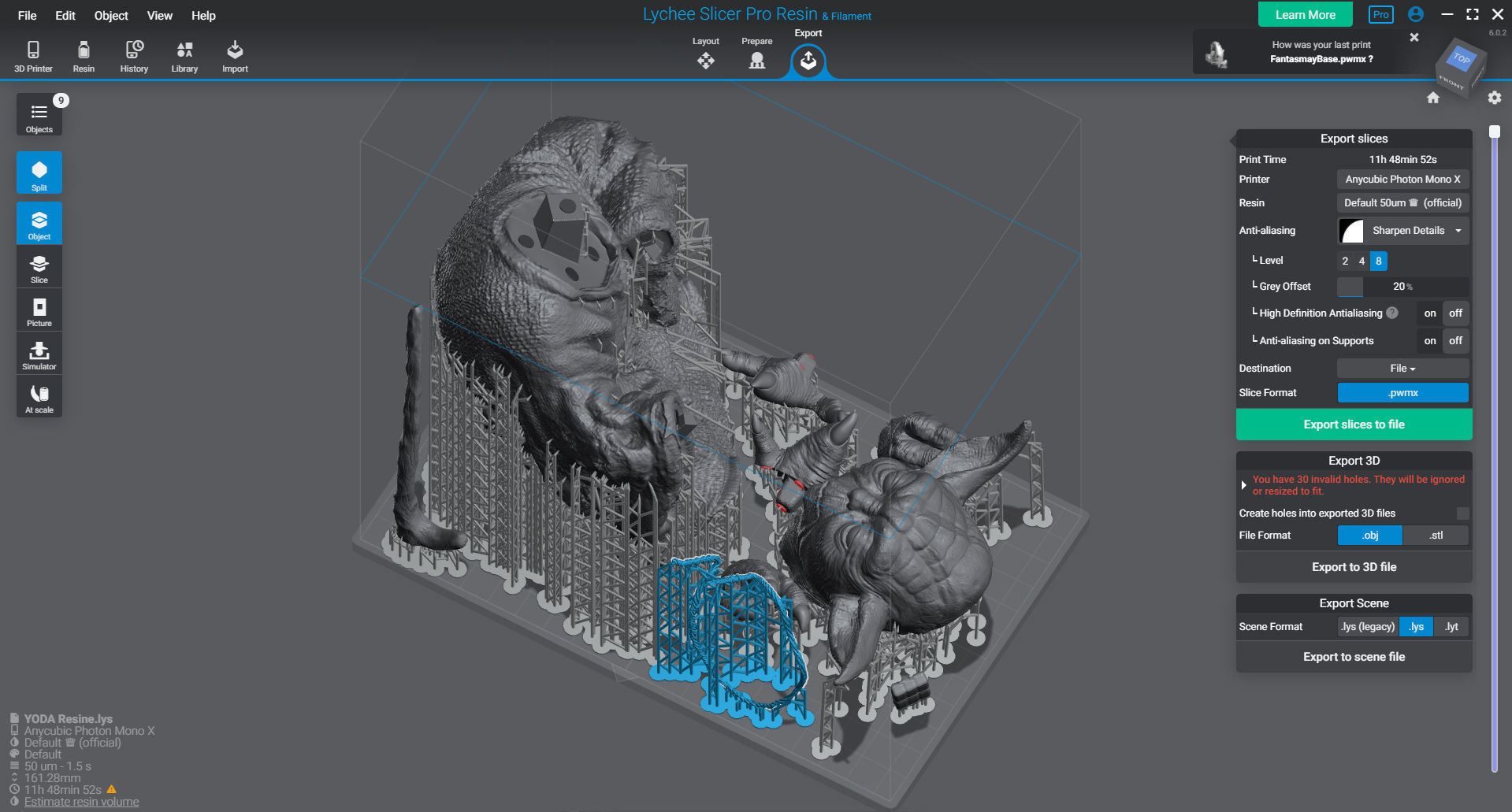Expand the invalid holes warning
The image size is (1512, 812).
[1244, 485]
